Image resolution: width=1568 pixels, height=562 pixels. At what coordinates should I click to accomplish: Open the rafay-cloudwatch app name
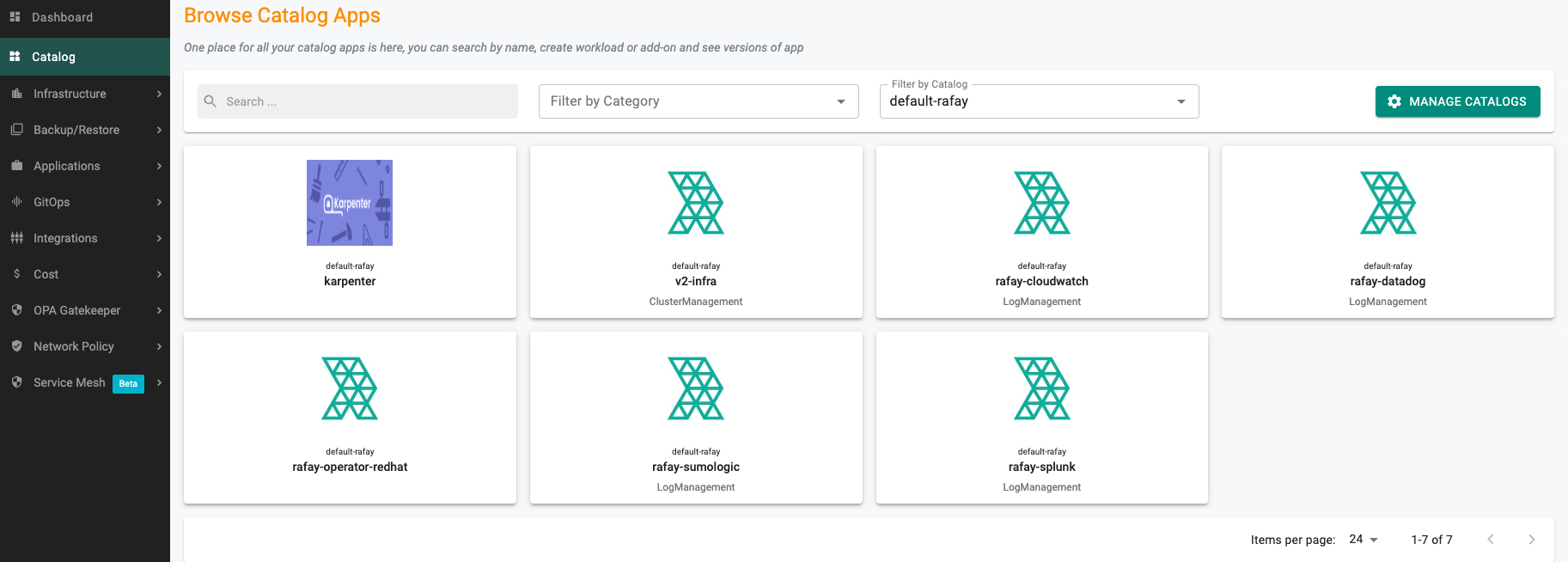point(1042,281)
